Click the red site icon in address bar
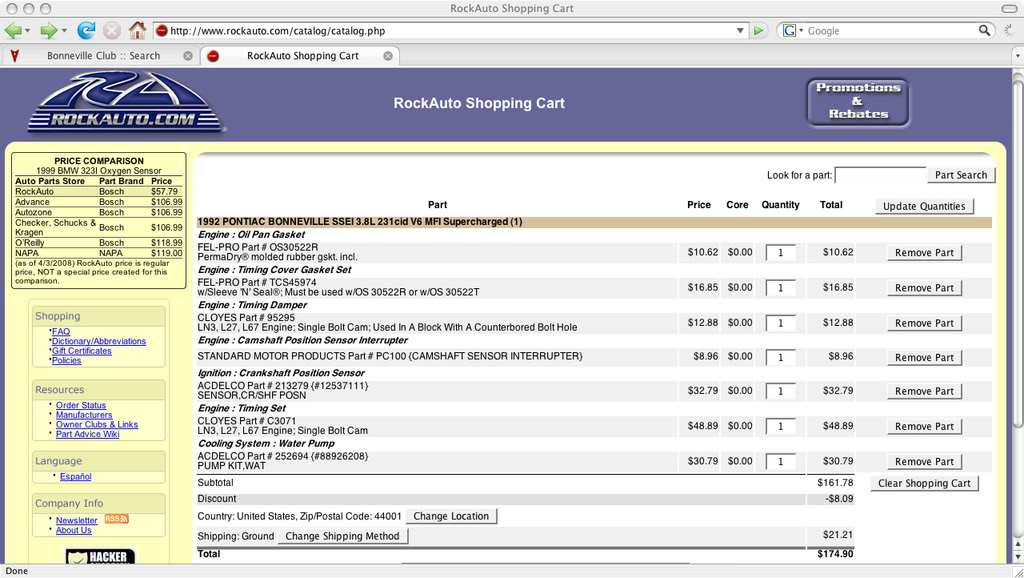1024x578 pixels. click(161, 31)
